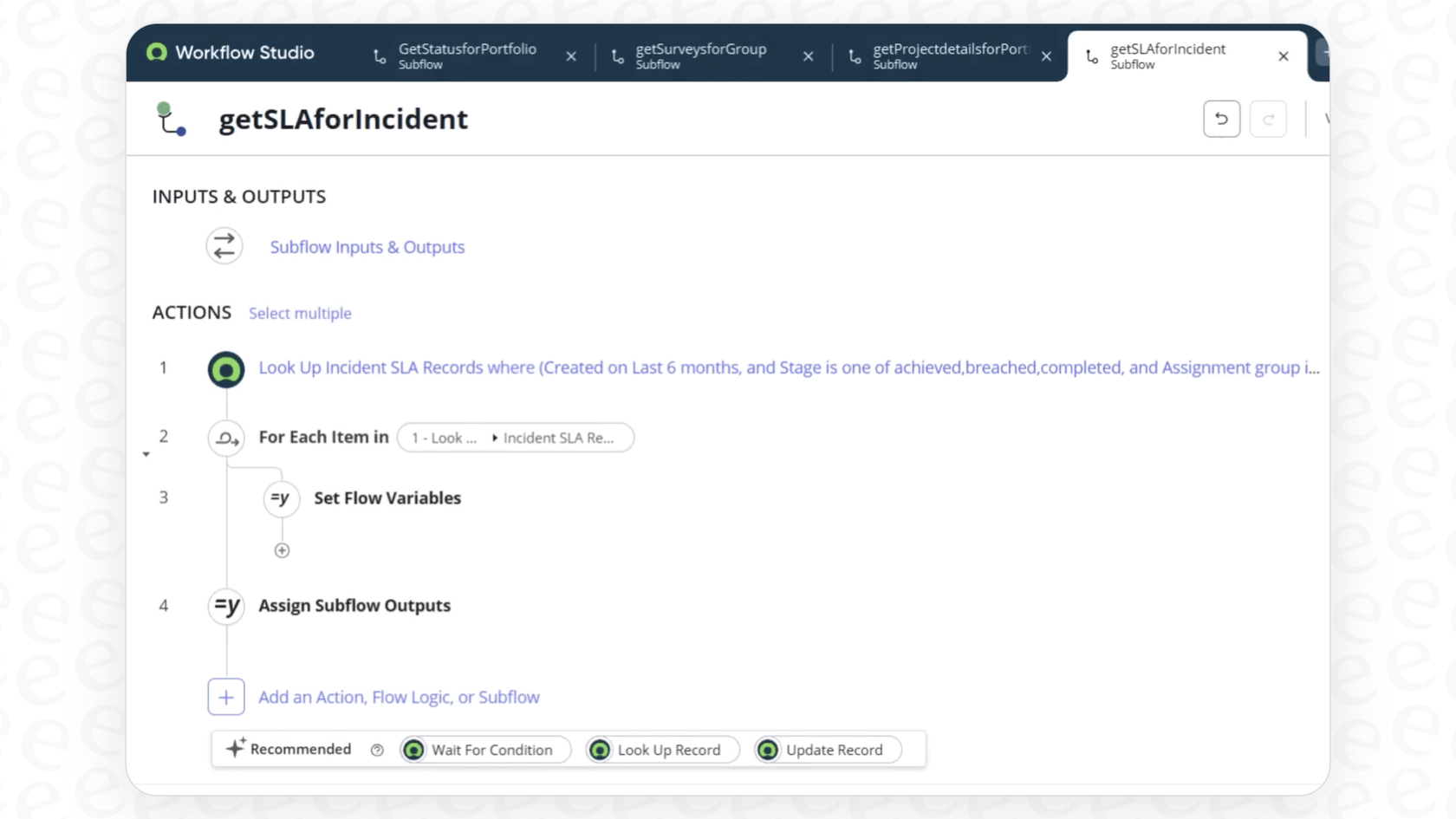Select the Set Flow Variables icon in step 3
This screenshot has width=1456, height=819.
(x=281, y=498)
